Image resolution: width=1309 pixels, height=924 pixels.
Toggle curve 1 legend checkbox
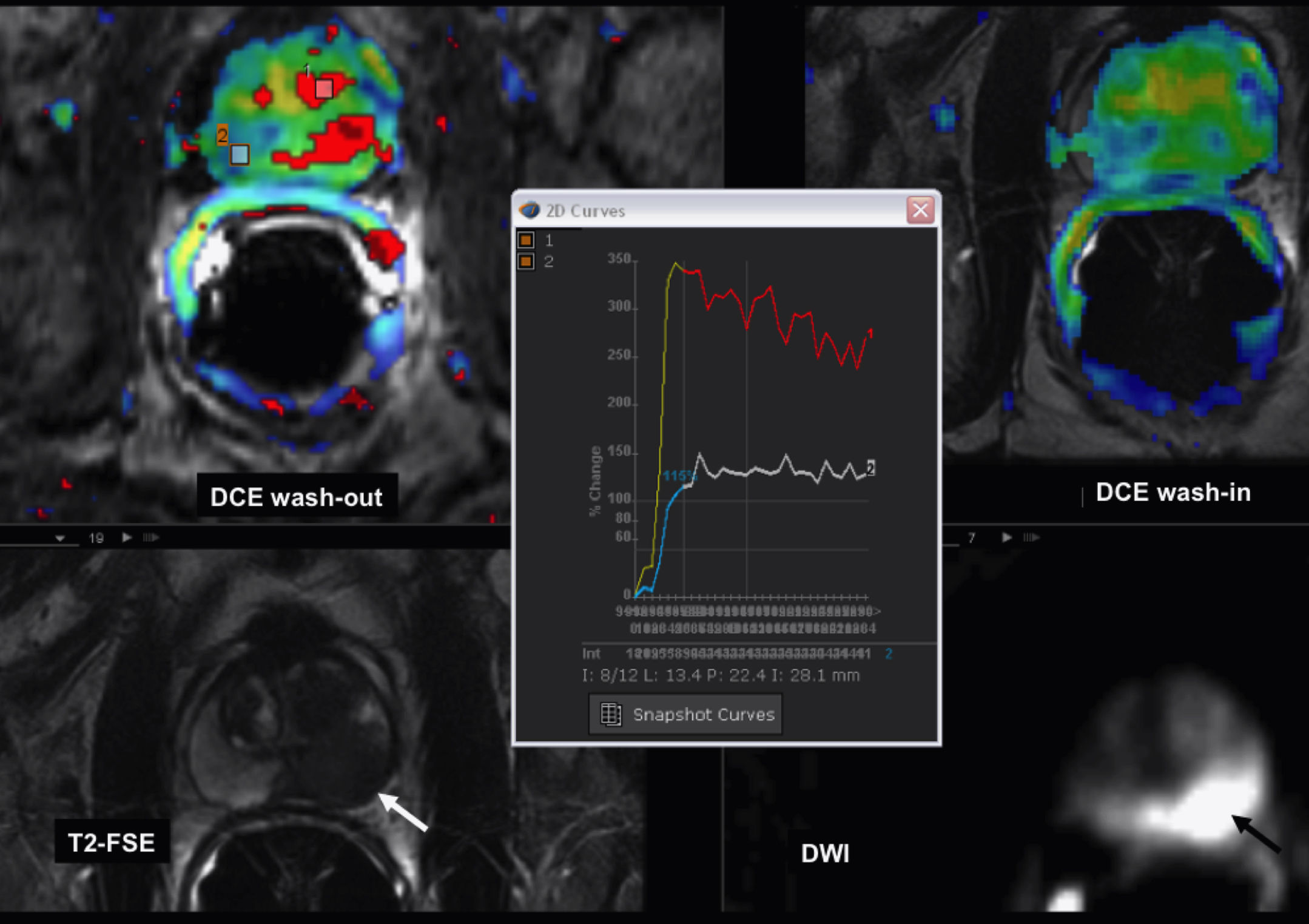point(526,240)
